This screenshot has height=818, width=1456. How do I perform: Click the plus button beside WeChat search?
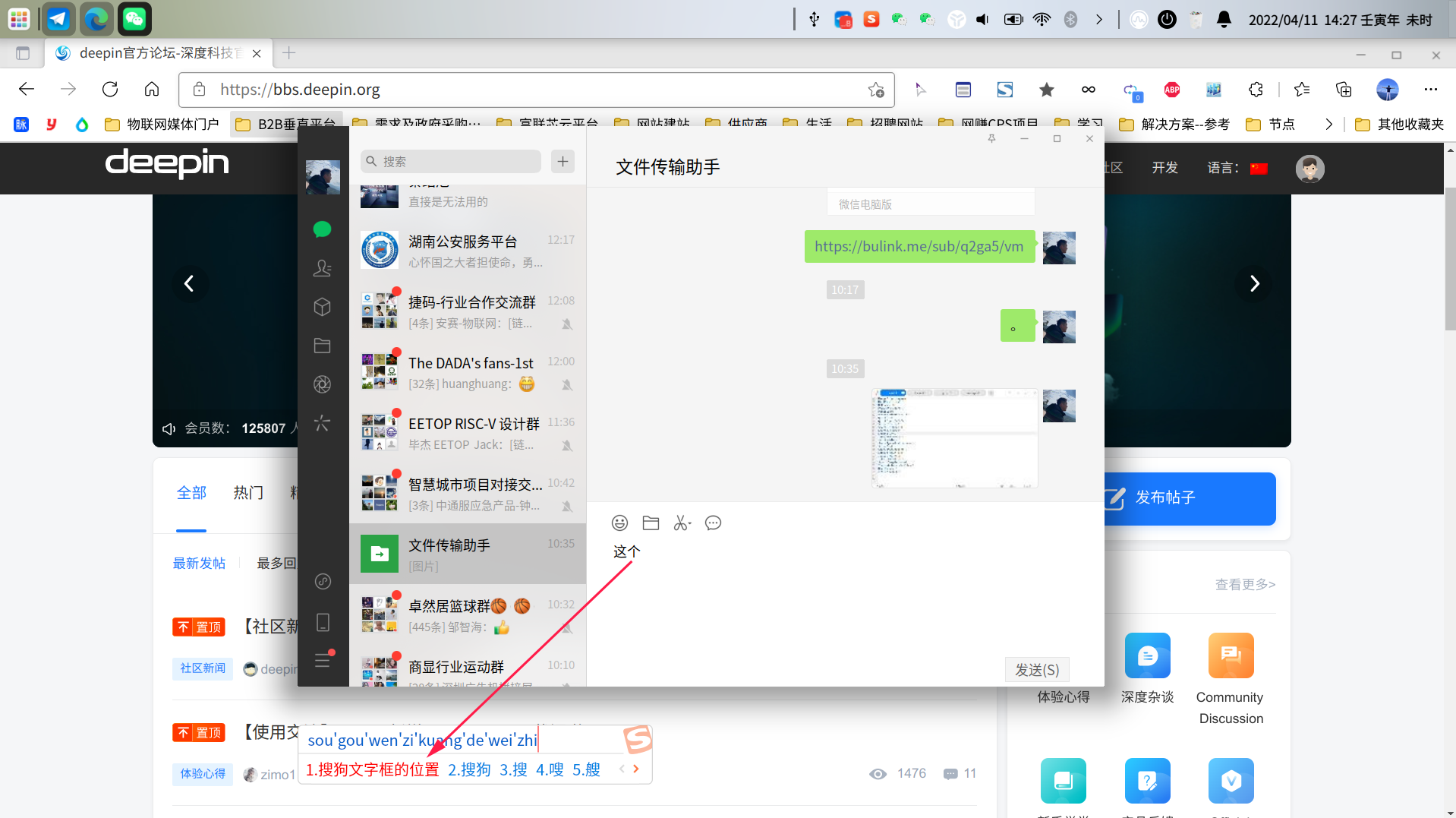pos(563,161)
